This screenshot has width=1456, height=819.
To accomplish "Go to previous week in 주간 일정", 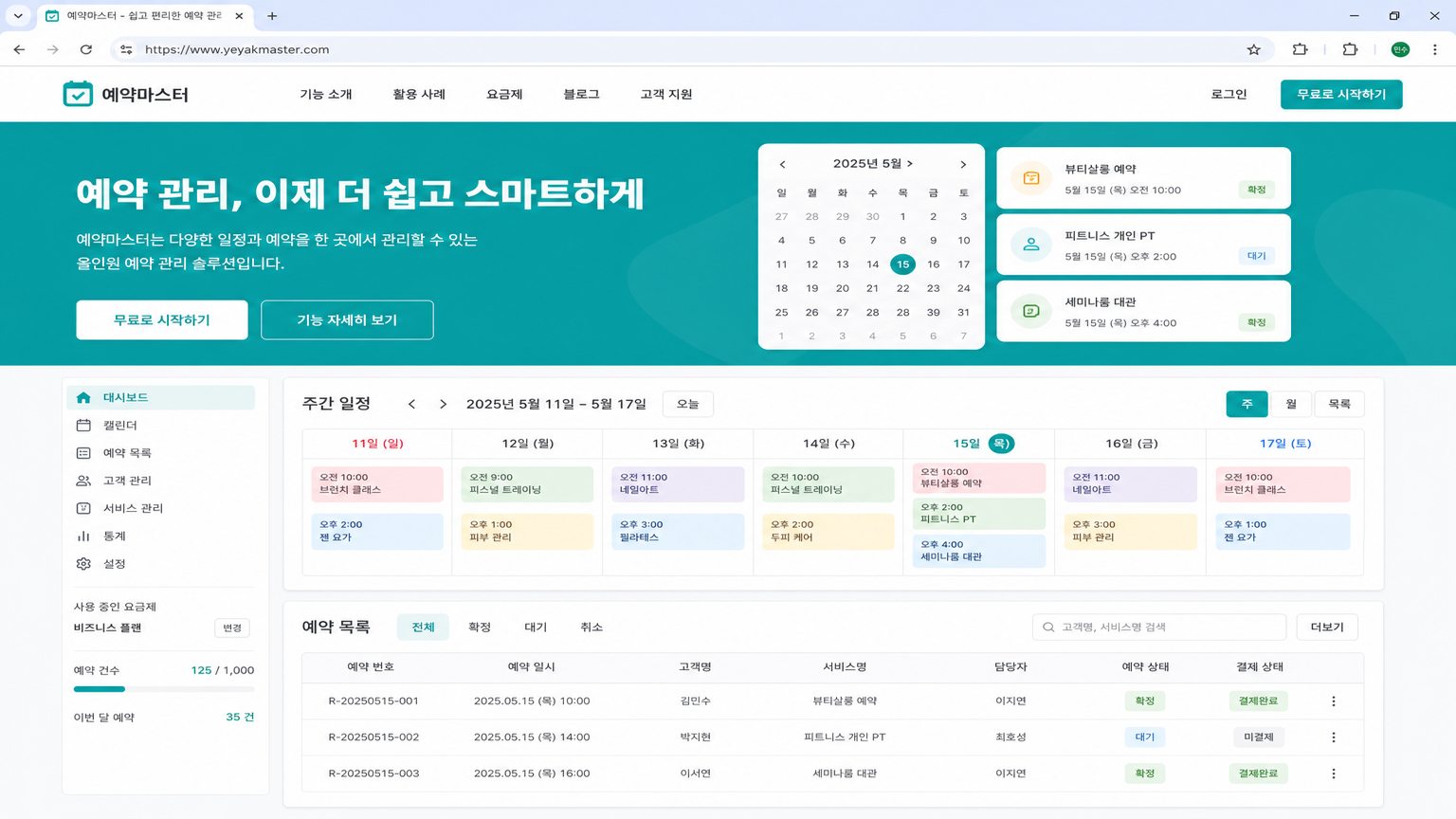I will tap(411, 404).
